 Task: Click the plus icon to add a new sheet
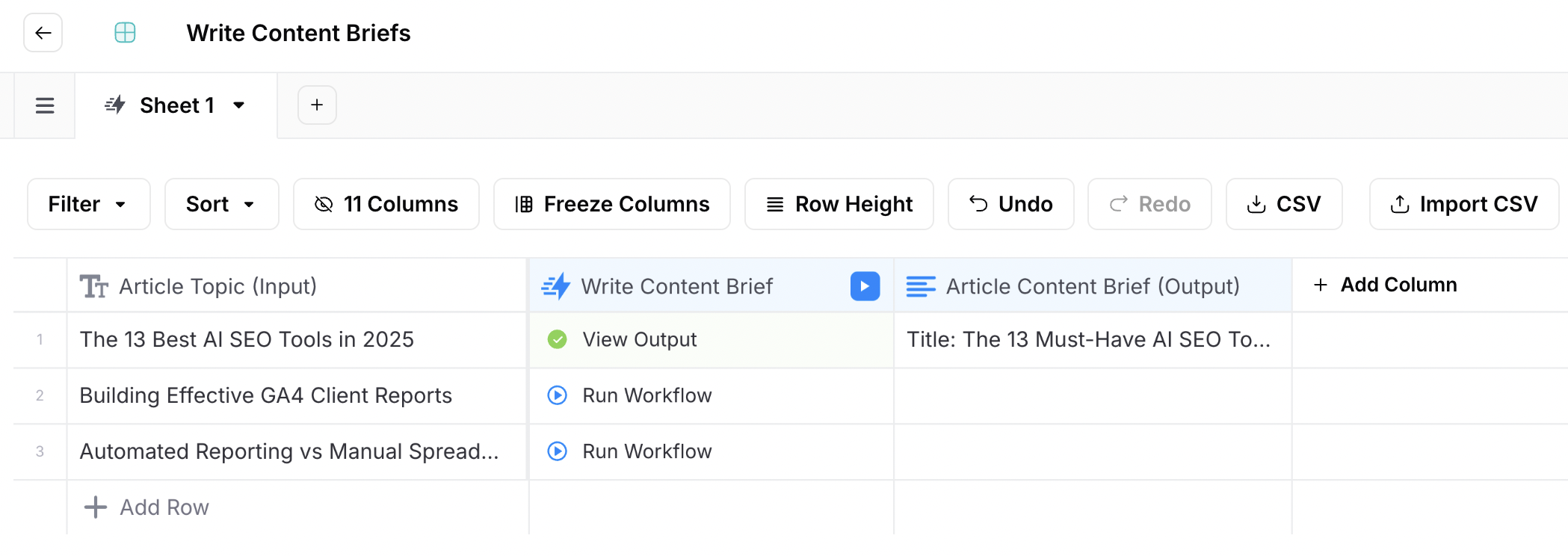point(316,105)
